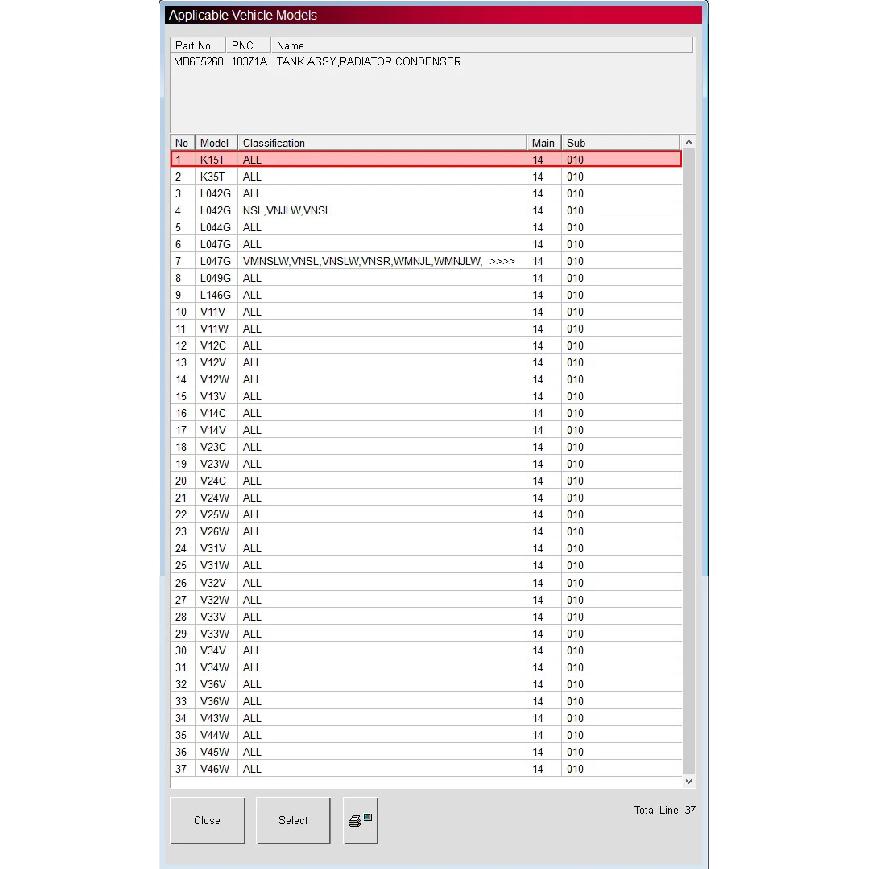This screenshot has width=869, height=869.
Task: Click the print icon button
Action: (361, 820)
